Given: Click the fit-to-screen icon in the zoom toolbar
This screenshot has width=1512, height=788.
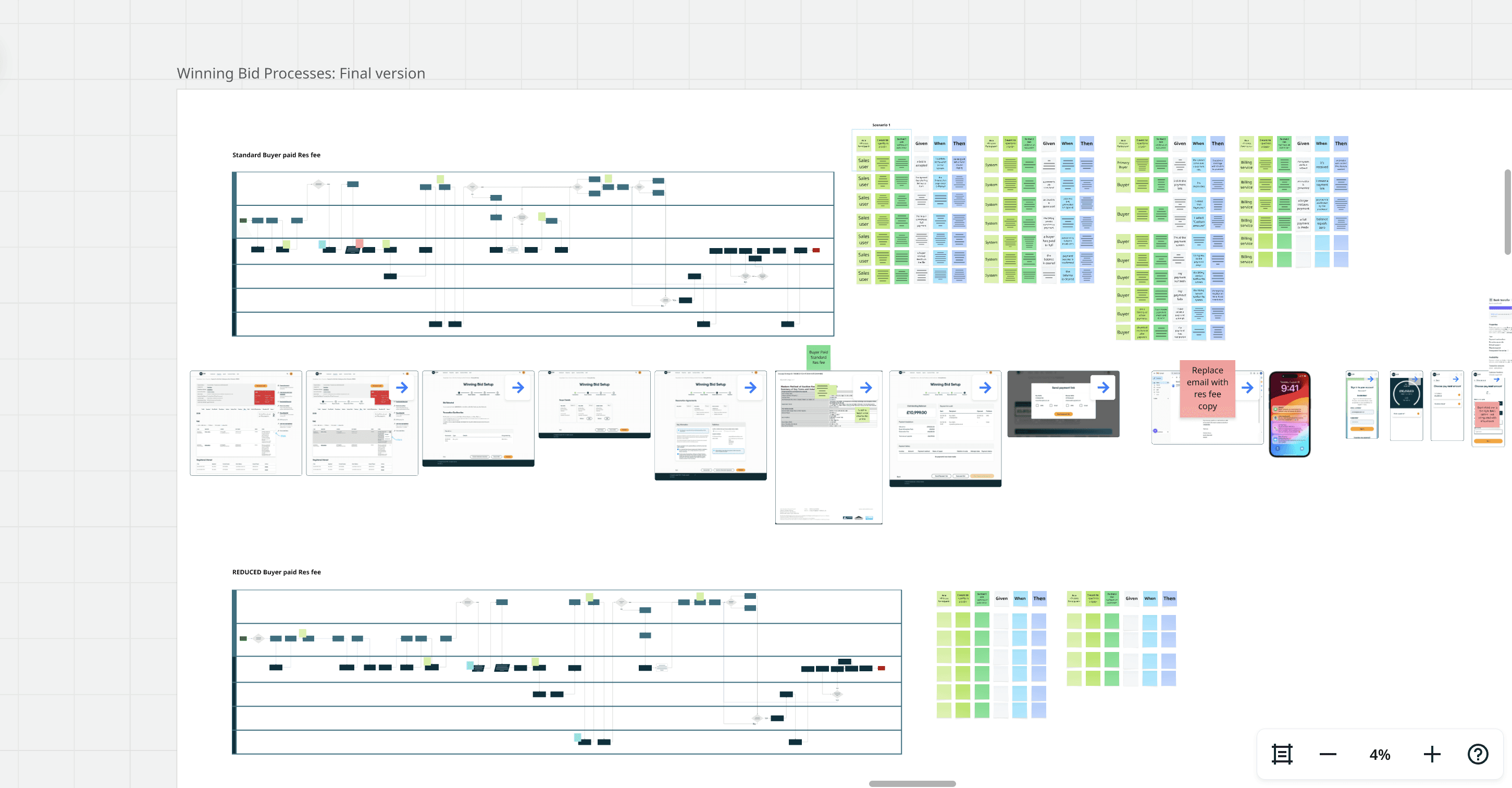Looking at the screenshot, I should tap(1282, 754).
